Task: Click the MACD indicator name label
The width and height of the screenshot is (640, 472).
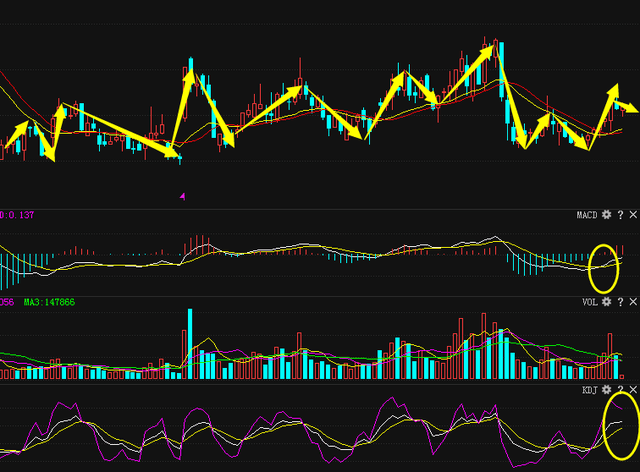Action: point(586,215)
